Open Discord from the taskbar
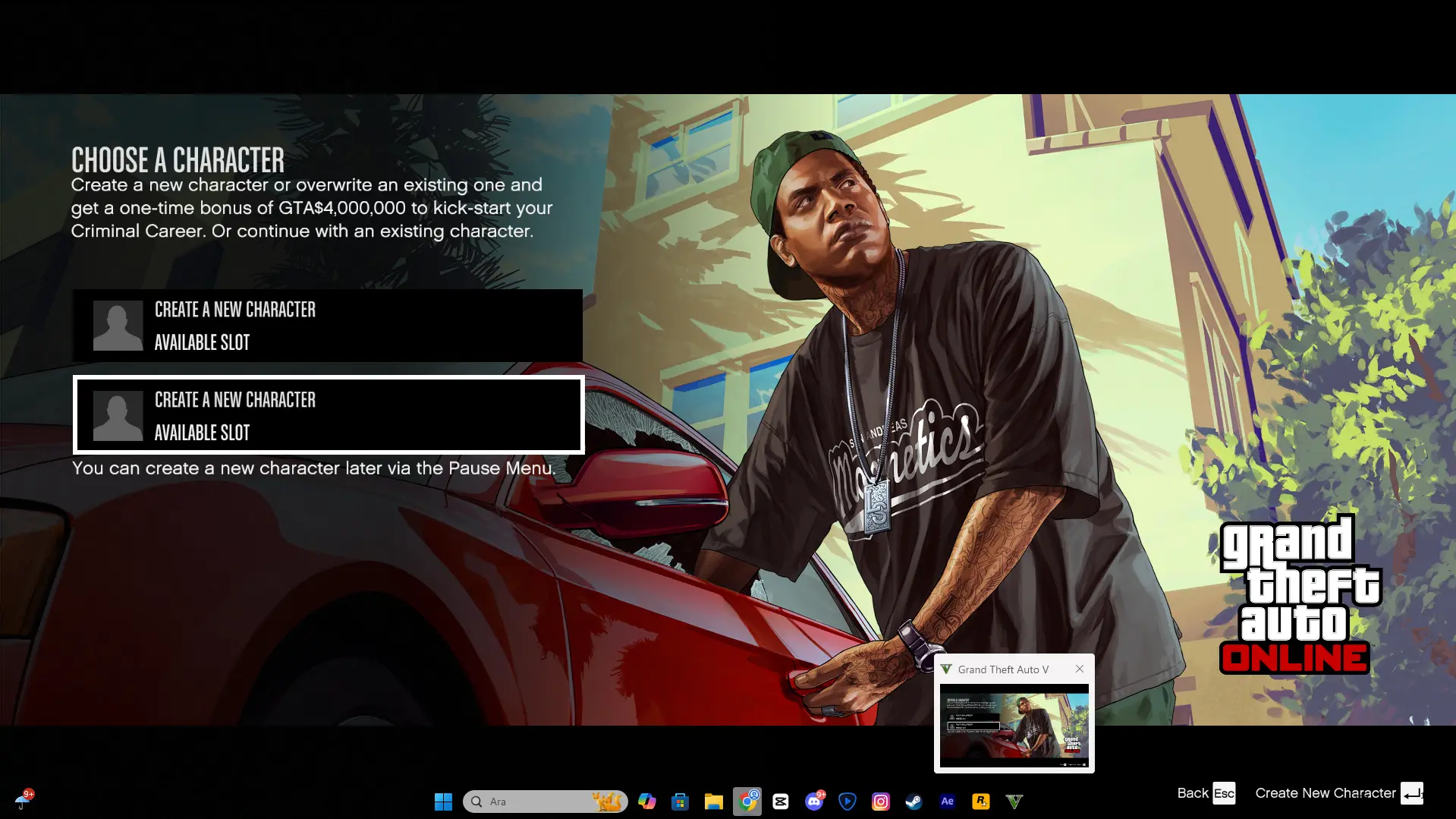 pyautogui.click(x=814, y=802)
